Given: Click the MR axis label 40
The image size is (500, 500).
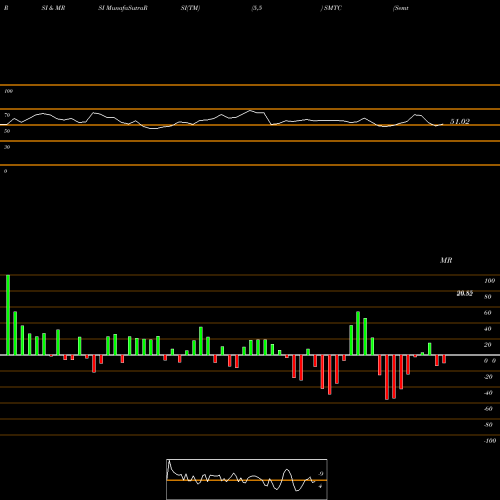Looking at the screenshot, I should (x=488, y=329).
